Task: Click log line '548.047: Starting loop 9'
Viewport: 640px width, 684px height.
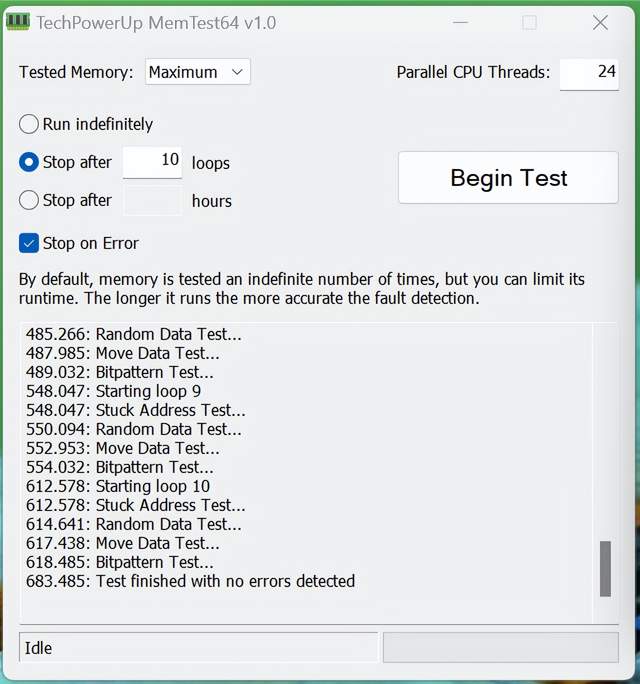Action: click(x=113, y=391)
